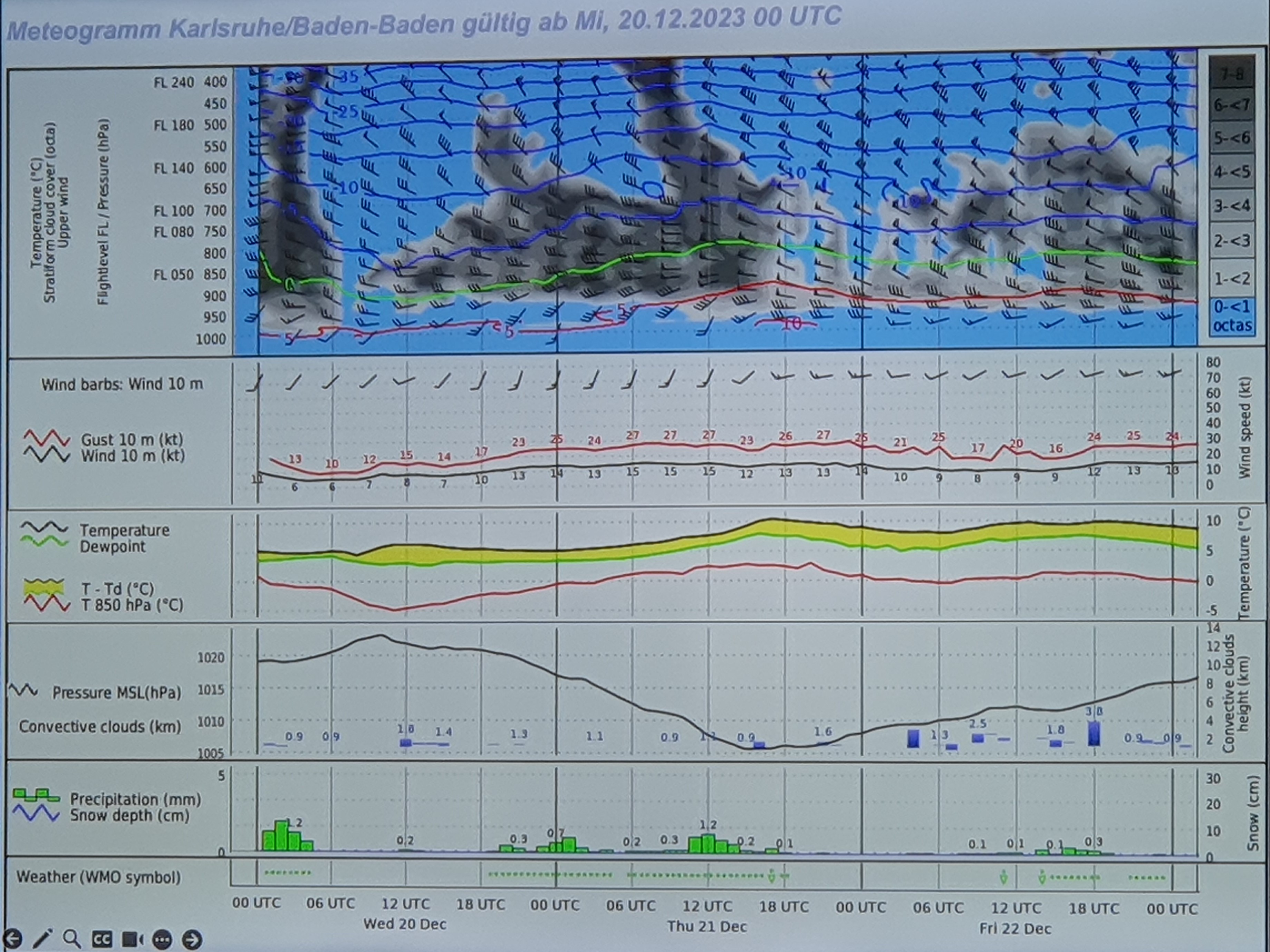Click the 'Weather (WMO symbol)' row label

click(x=98, y=877)
